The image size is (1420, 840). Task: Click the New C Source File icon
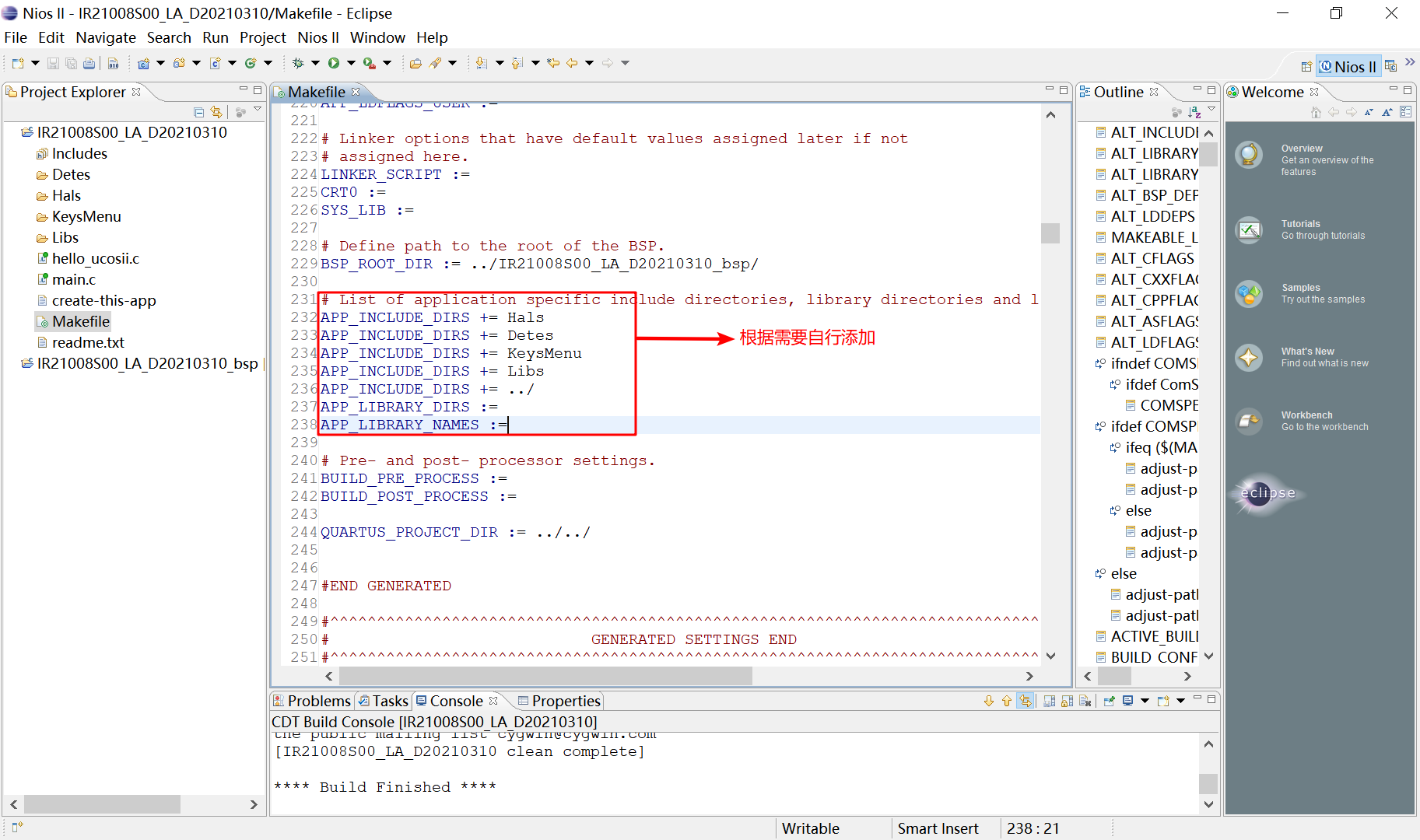(x=215, y=63)
